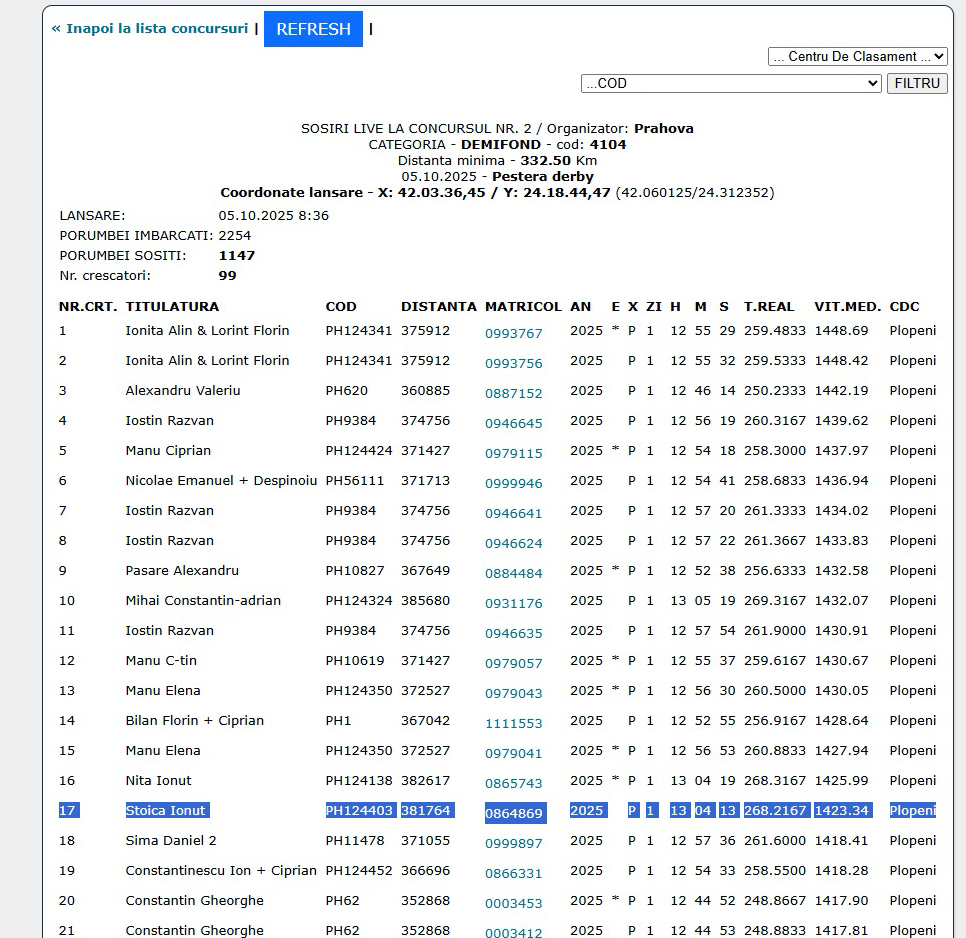966x938 pixels.
Task: Open matricol 0993756 link
Action: pyautogui.click(x=513, y=364)
